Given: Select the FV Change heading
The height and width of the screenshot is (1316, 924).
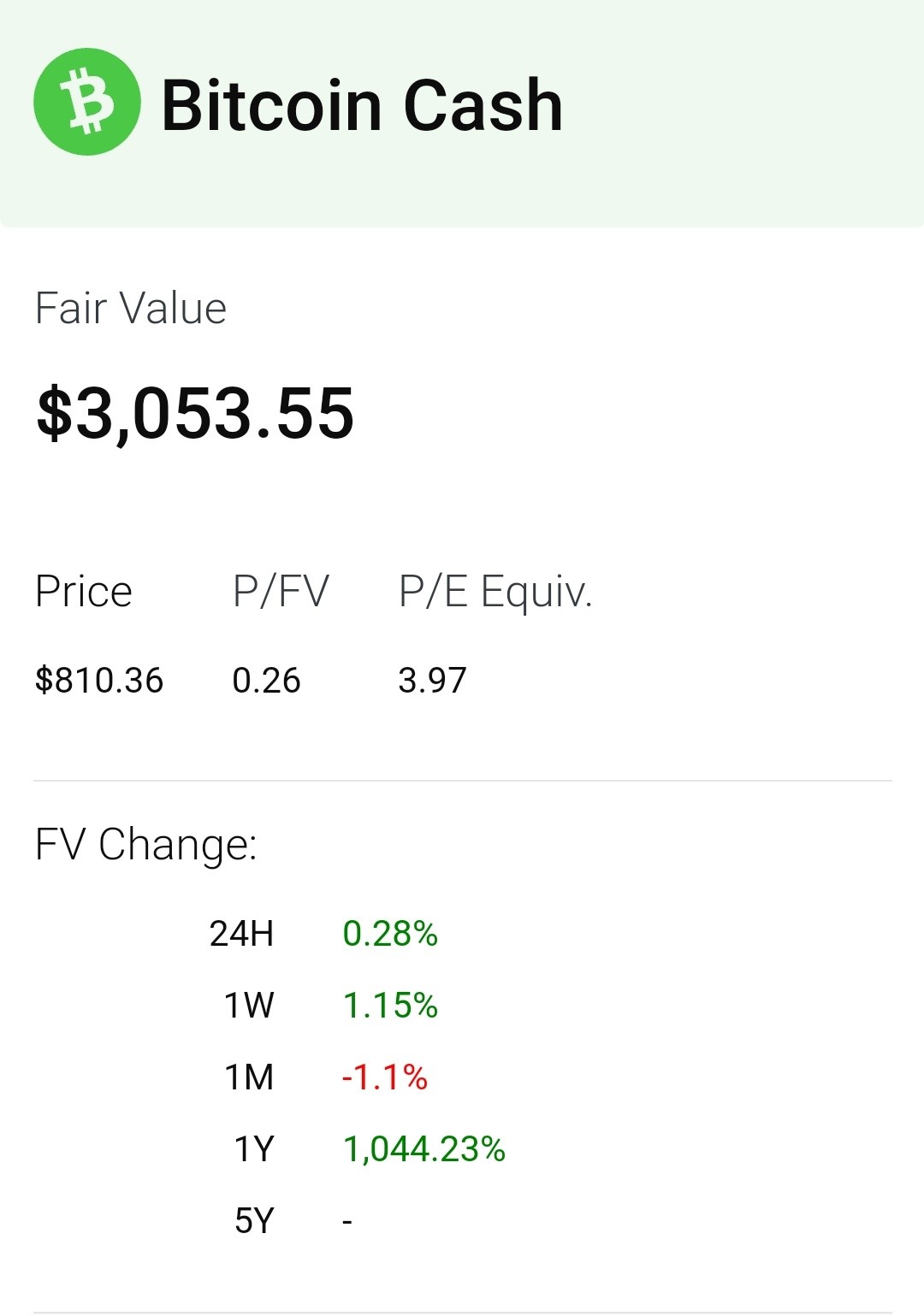Looking at the screenshot, I should pos(146,845).
